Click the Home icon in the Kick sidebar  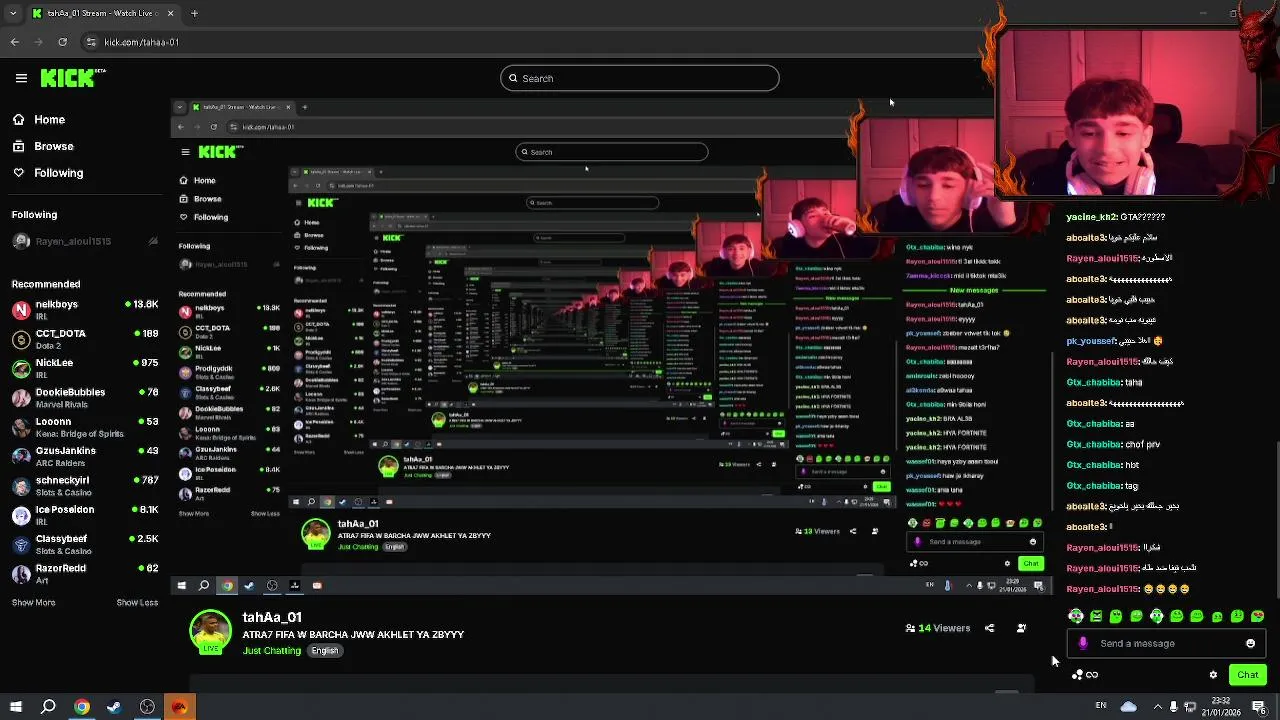pyautogui.click(x=18, y=120)
